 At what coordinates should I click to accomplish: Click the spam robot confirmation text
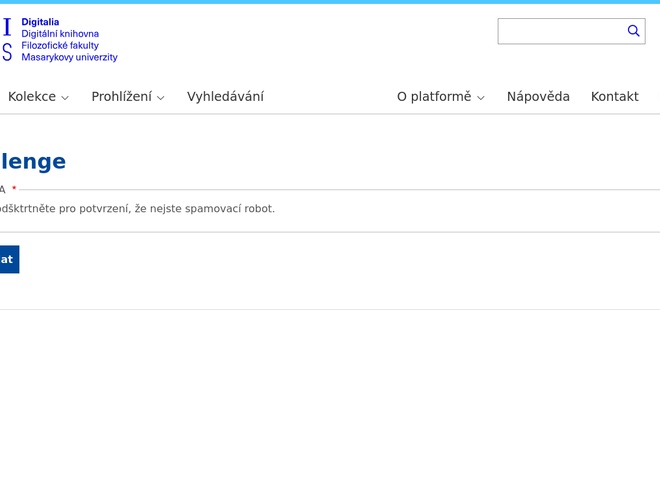pyautogui.click(x=137, y=209)
